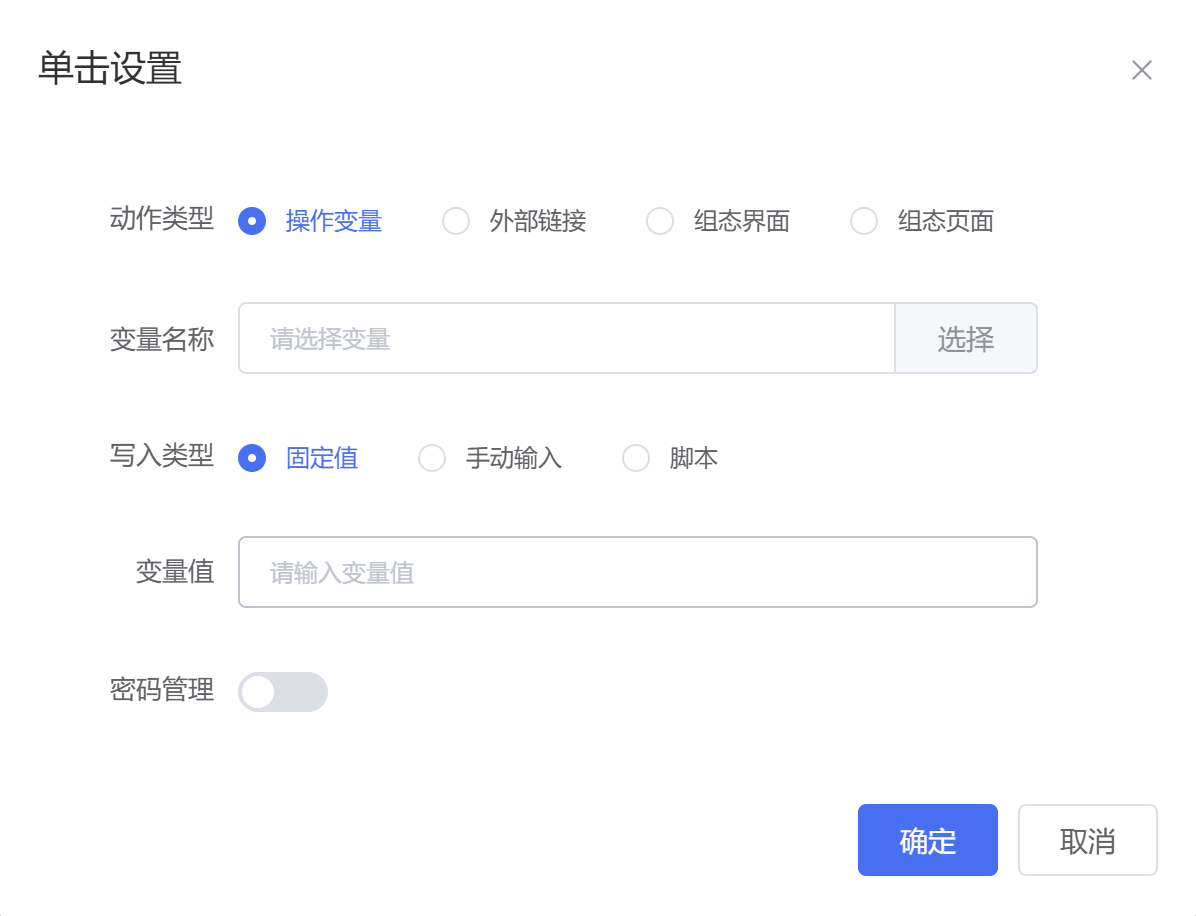Click the 变量值 field label
Image resolution: width=1196 pixels, height=916 pixels.
coord(175,573)
